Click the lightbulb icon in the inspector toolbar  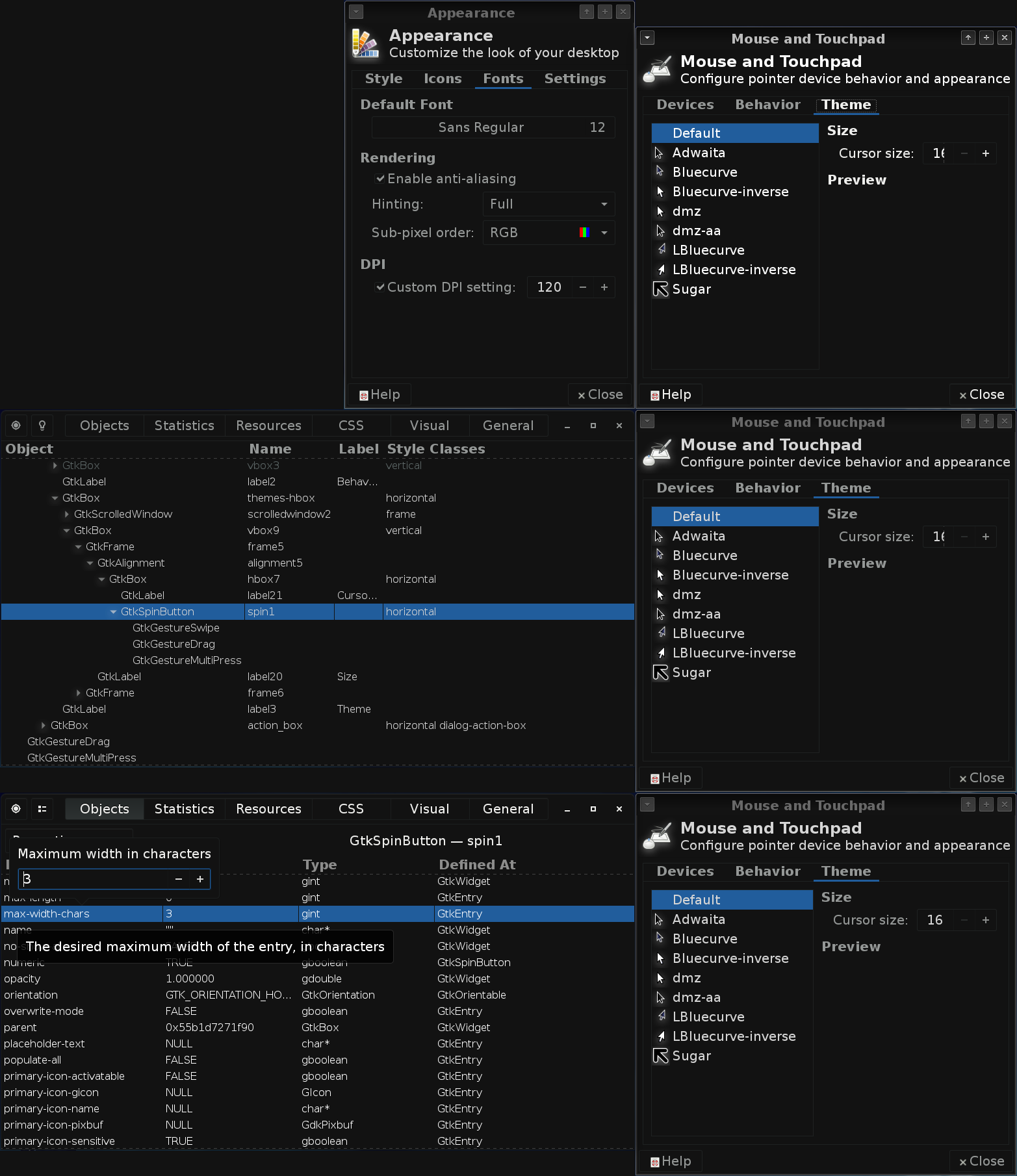[x=42, y=426]
